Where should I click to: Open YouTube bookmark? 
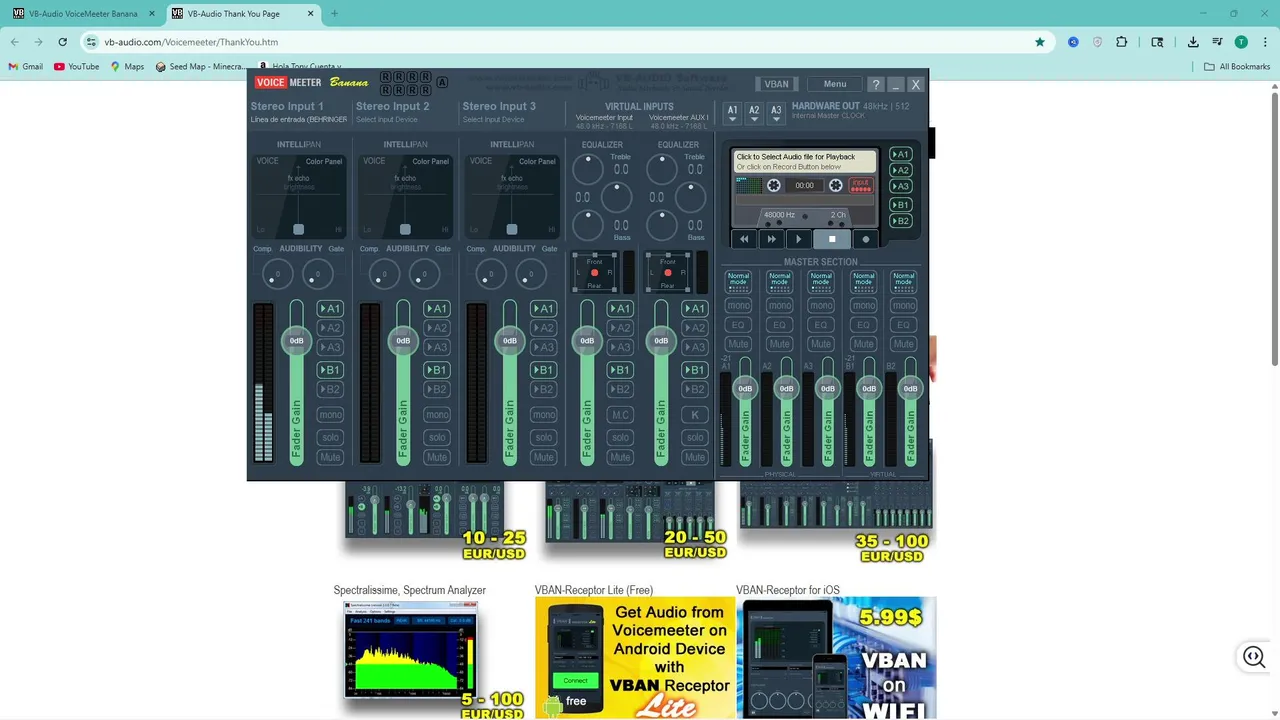coord(77,67)
